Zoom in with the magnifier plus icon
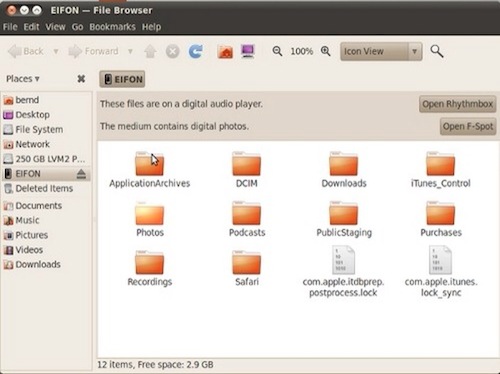 point(326,51)
